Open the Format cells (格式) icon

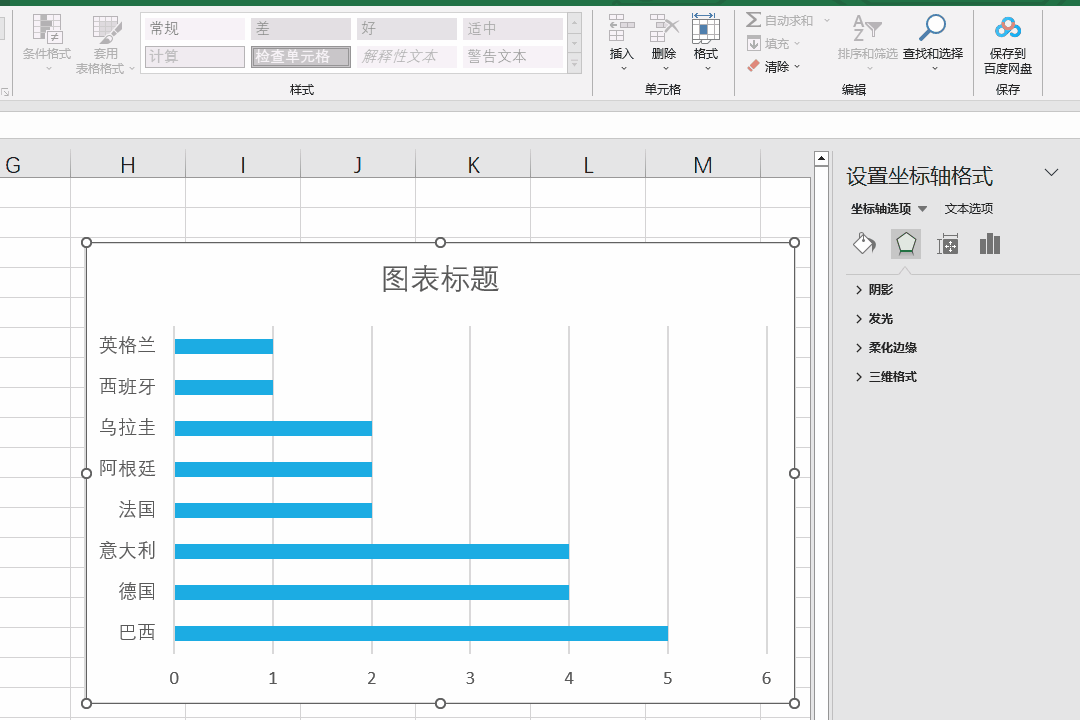[706, 29]
